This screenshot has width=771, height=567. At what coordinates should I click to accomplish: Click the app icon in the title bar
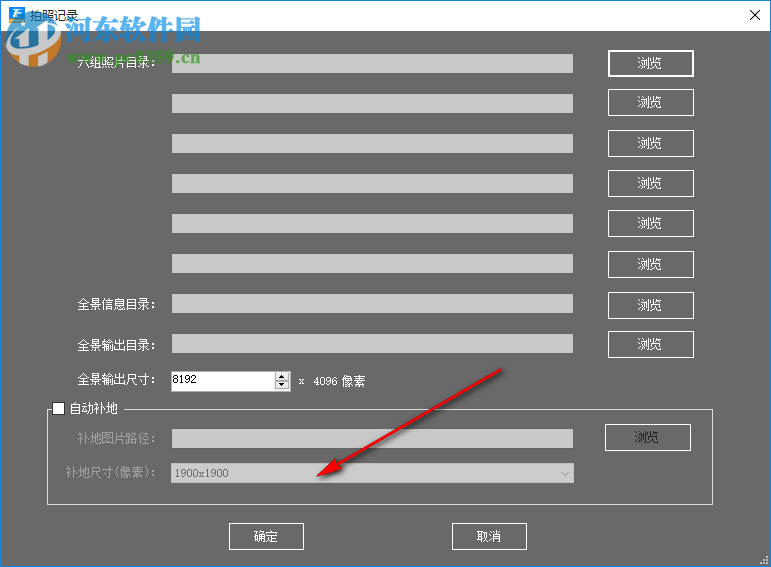click(x=17, y=15)
